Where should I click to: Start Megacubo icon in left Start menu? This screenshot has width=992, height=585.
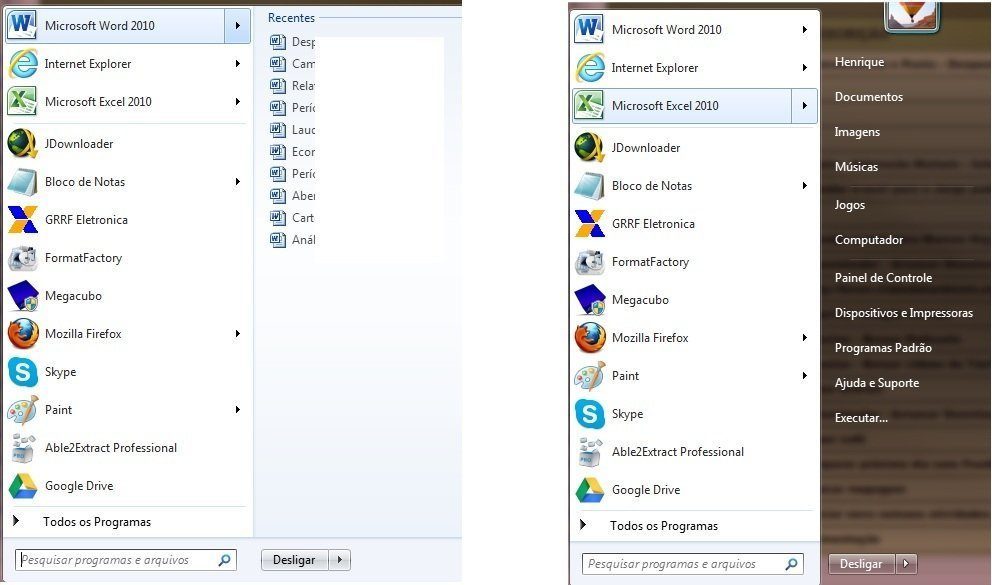point(22,295)
